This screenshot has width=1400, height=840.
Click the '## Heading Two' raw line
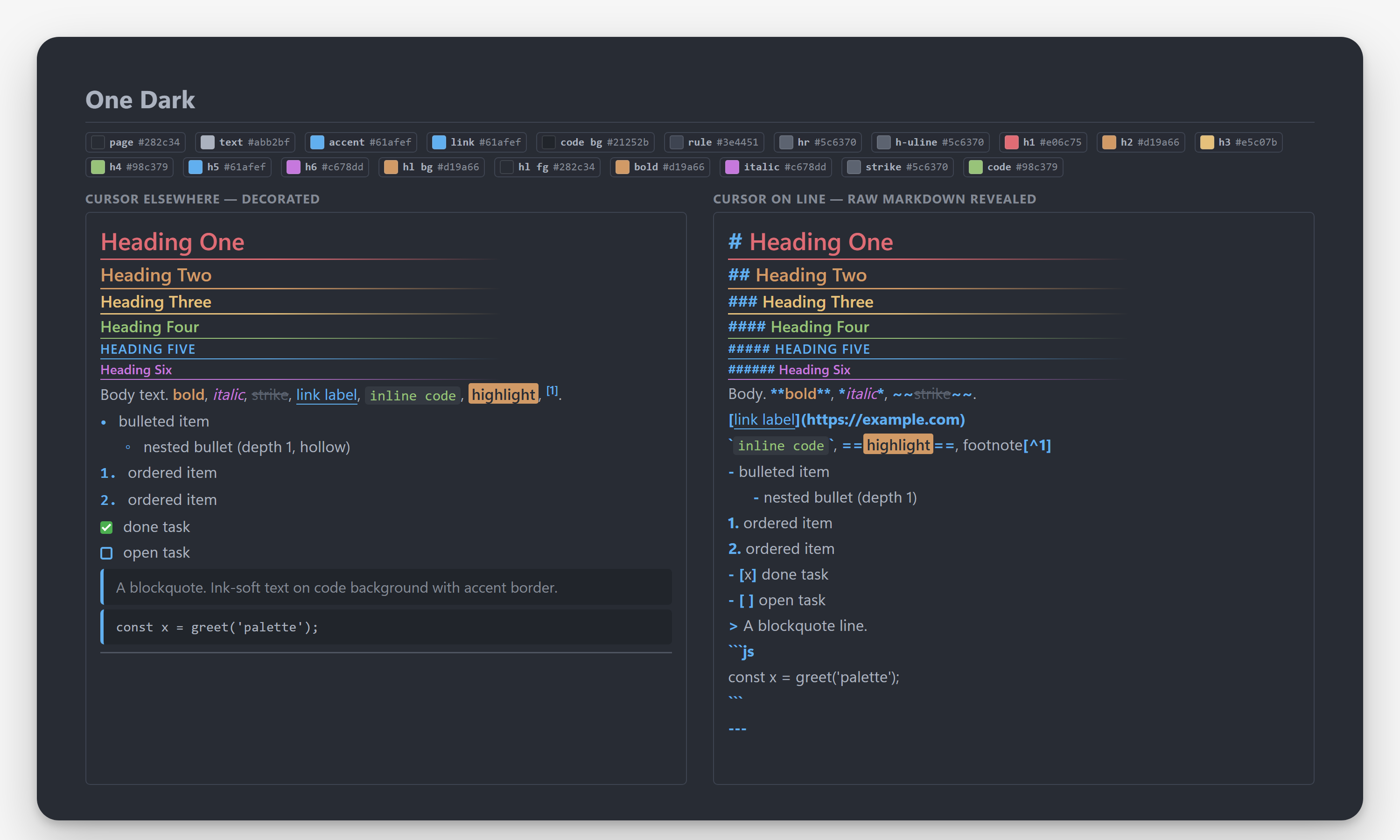pyautogui.click(x=798, y=275)
